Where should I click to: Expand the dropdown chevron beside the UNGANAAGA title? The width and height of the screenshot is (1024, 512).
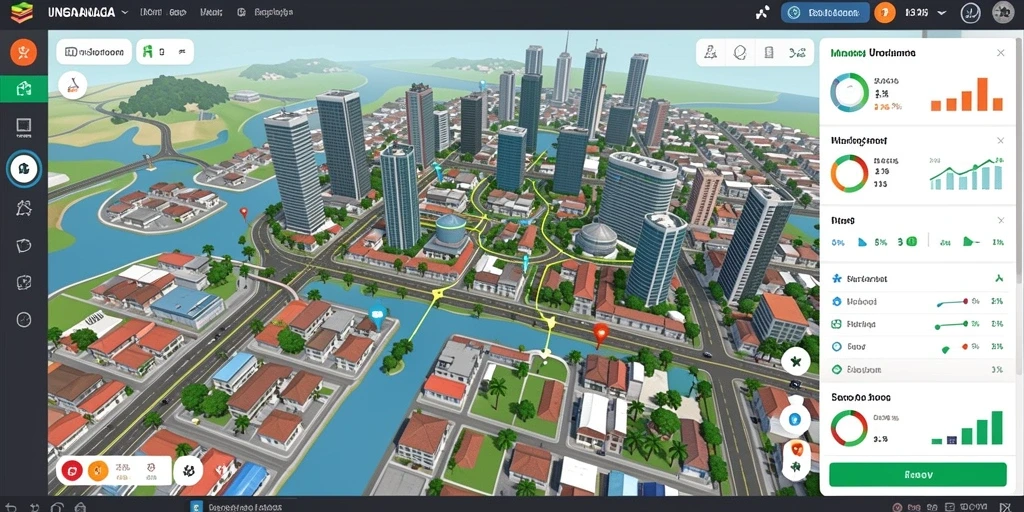[124, 12]
